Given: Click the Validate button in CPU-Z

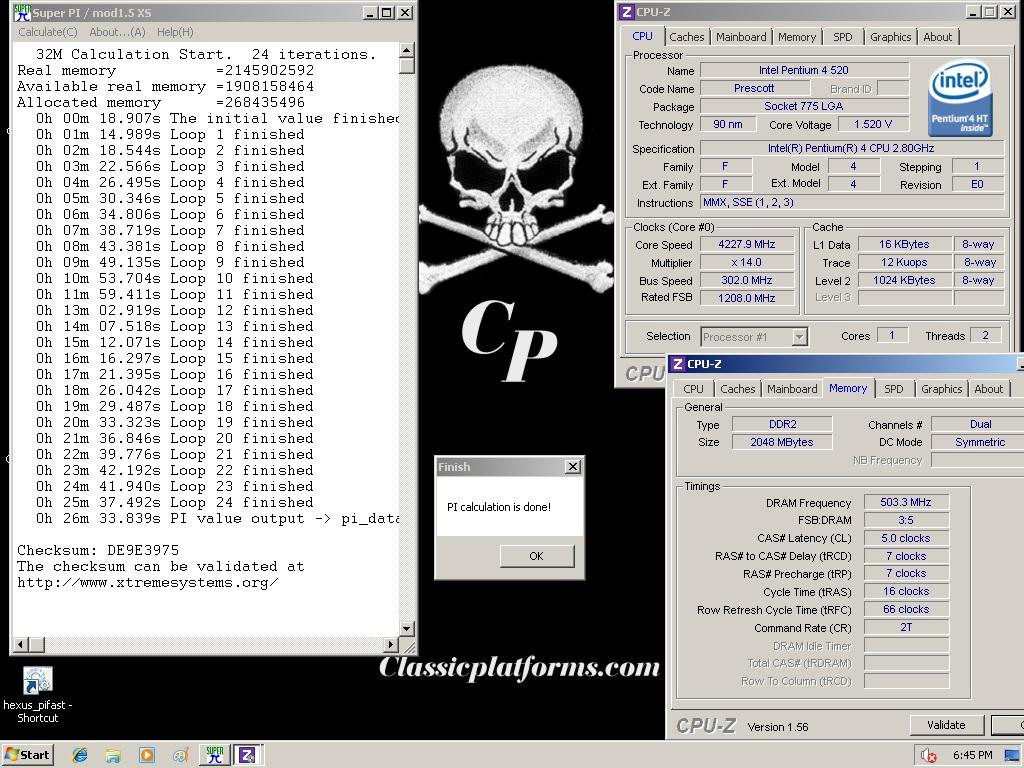Looking at the screenshot, I should pos(946,724).
